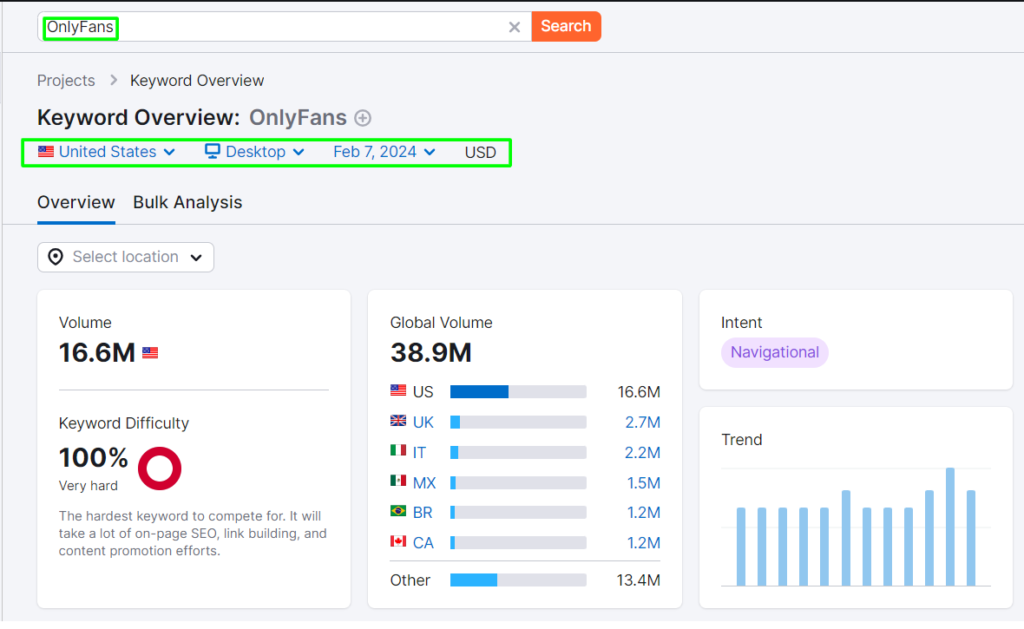Click the Canada flag icon
This screenshot has height=629, width=1024.
(398, 541)
